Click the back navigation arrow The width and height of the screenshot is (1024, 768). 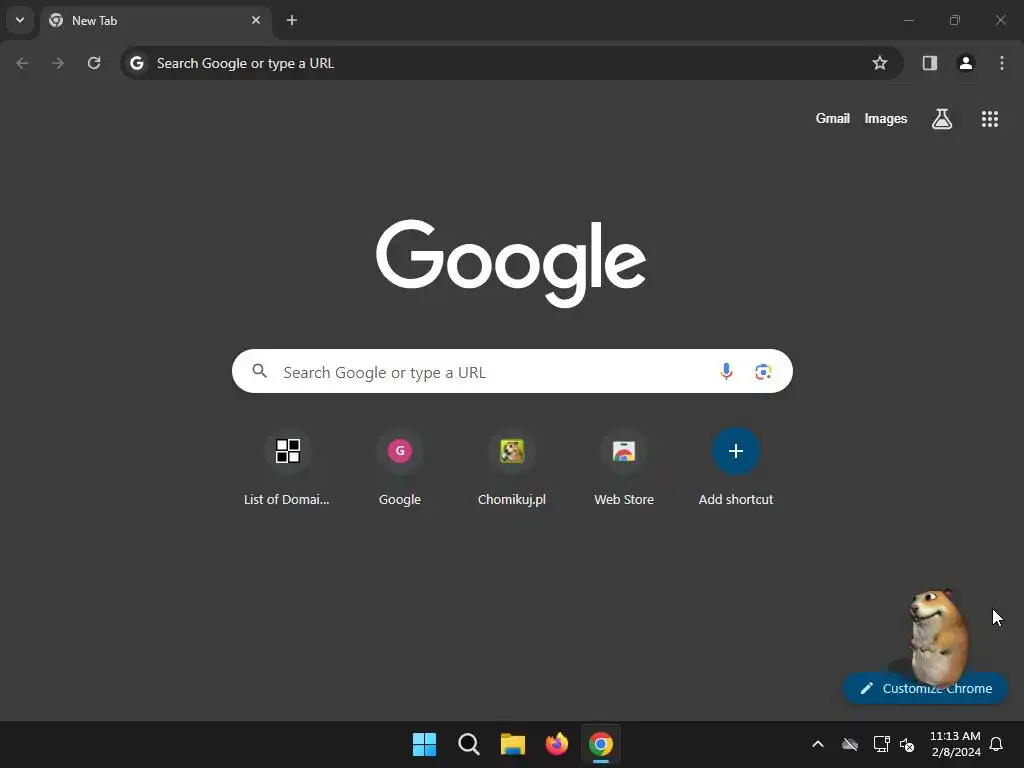tap(22, 63)
